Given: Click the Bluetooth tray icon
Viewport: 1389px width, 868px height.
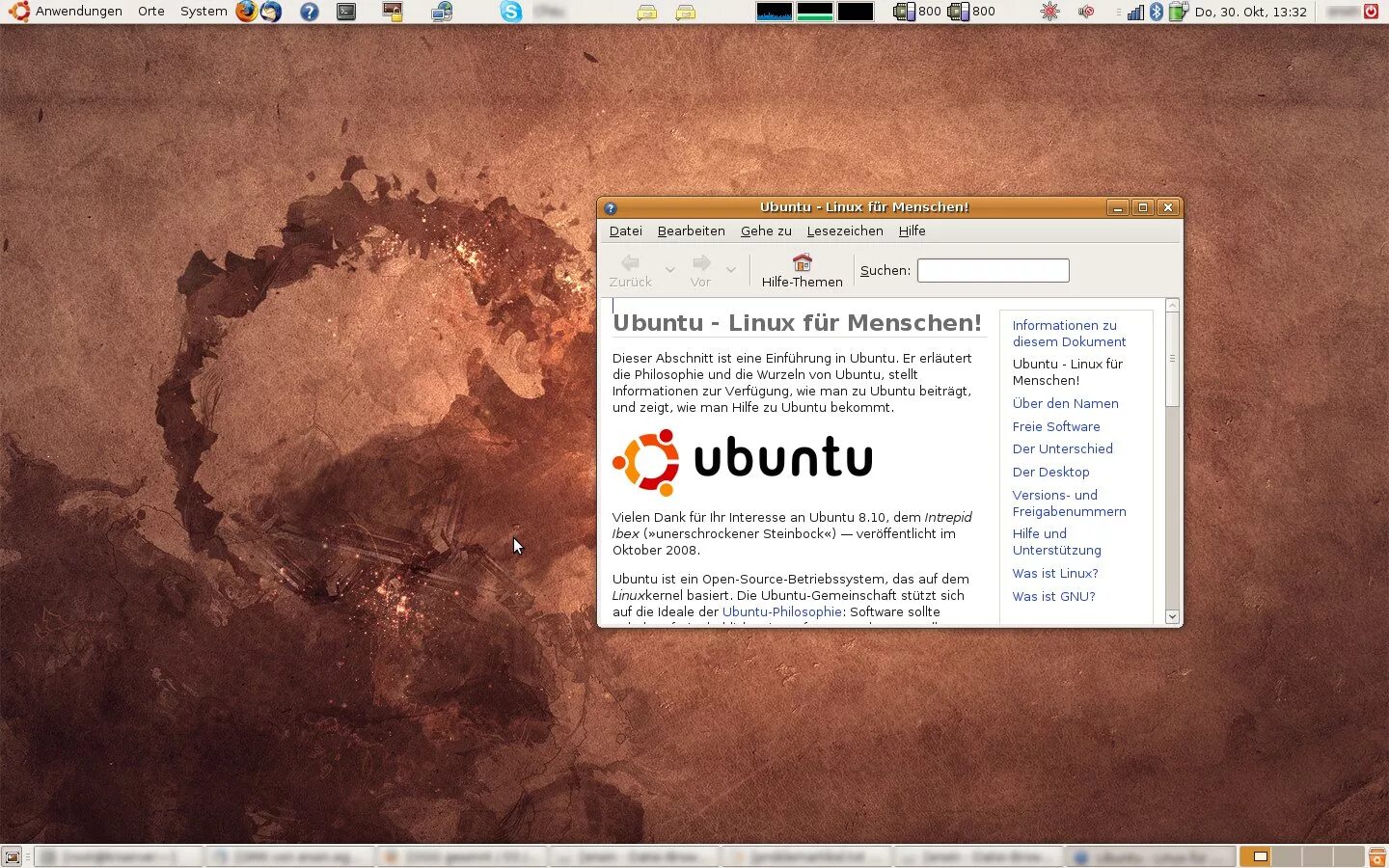Looking at the screenshot, I should 1157,12.
